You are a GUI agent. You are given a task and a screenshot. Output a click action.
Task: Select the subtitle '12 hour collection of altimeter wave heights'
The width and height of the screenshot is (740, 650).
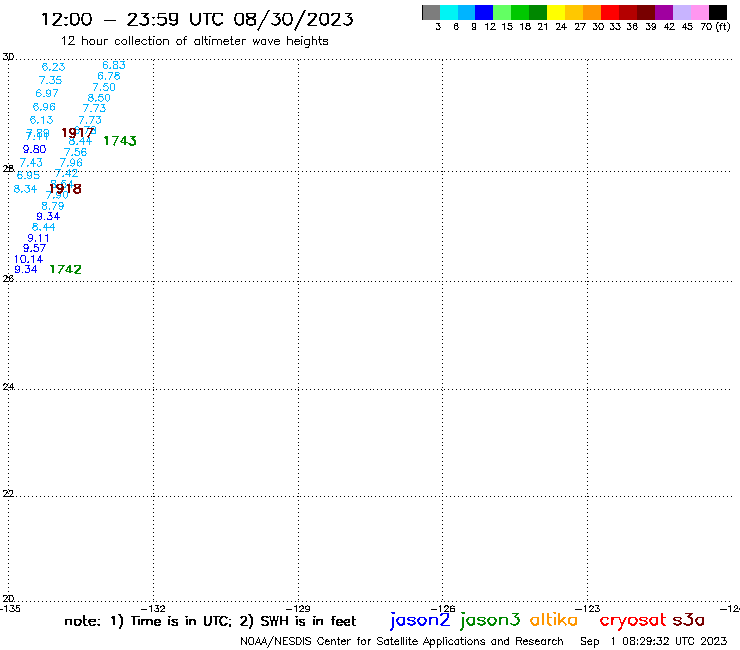pos(194,41)
